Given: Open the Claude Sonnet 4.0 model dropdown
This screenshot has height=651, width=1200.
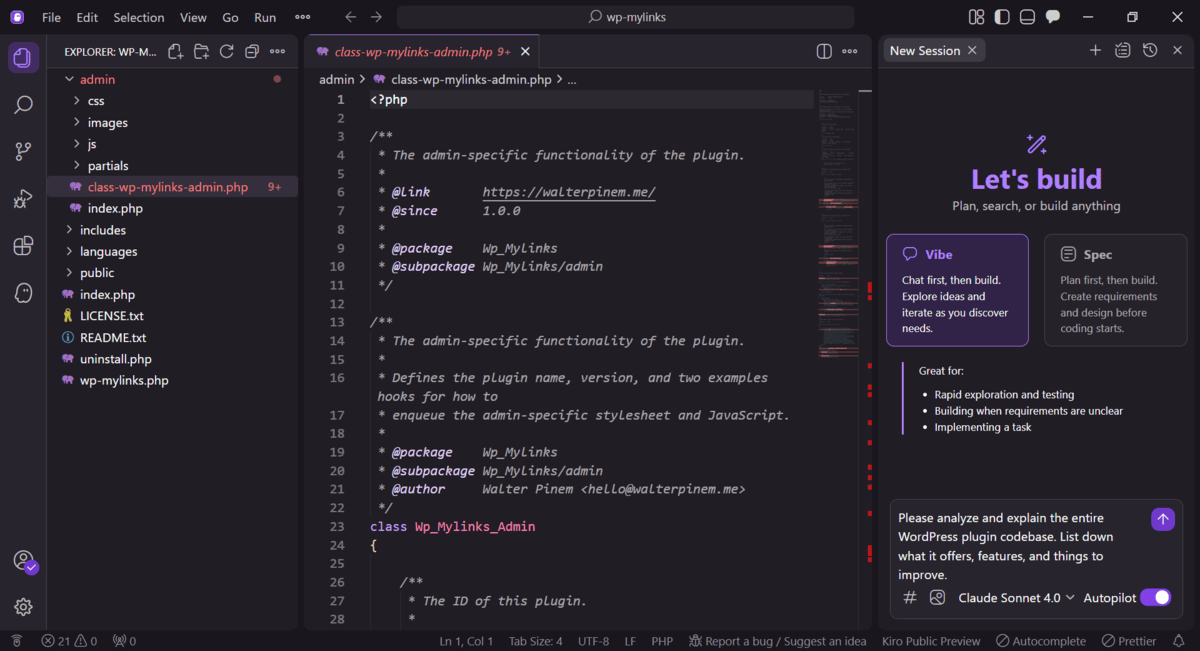Looking at the screenshot, I should [x=1016, y=597].
